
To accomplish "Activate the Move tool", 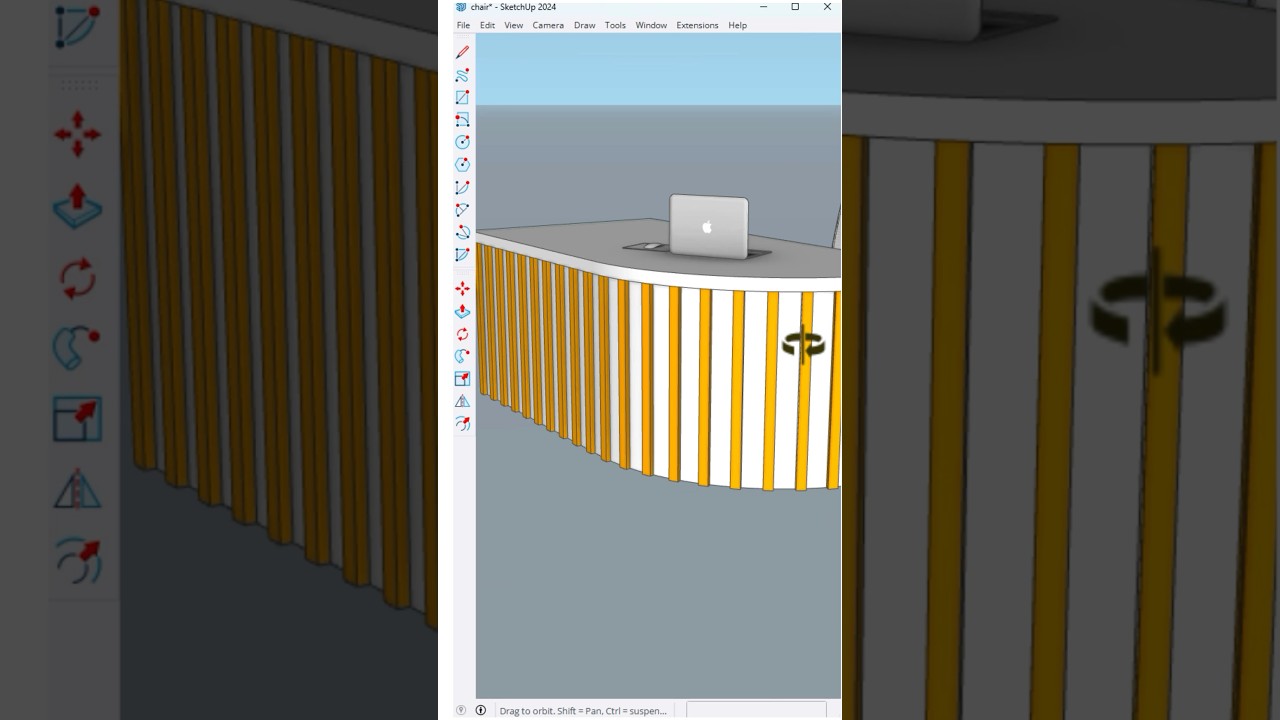I will [x=462, y=288].
